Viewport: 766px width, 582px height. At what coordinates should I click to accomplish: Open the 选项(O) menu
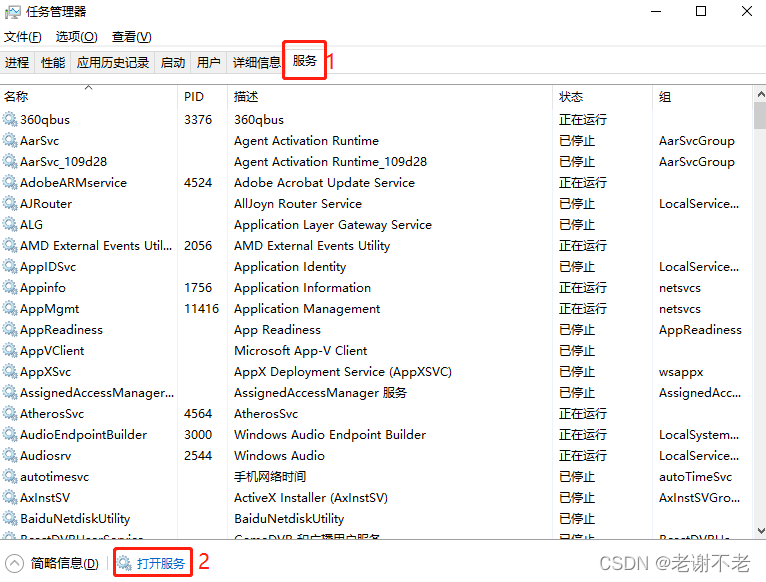click(x=76, y=37)
